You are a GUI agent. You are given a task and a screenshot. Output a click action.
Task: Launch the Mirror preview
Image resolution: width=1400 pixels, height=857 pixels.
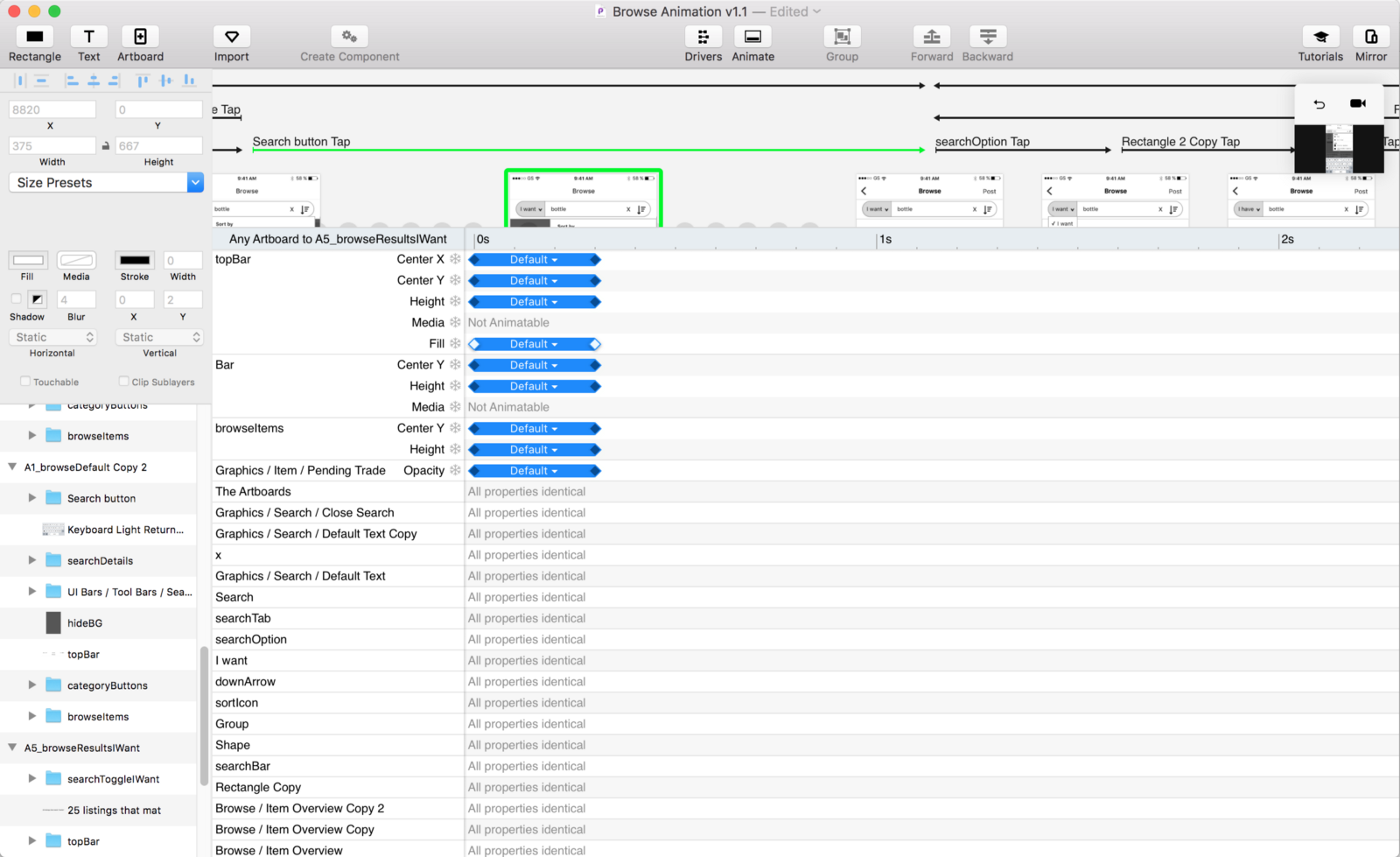pyautogui.click(x=1370, y=37)
